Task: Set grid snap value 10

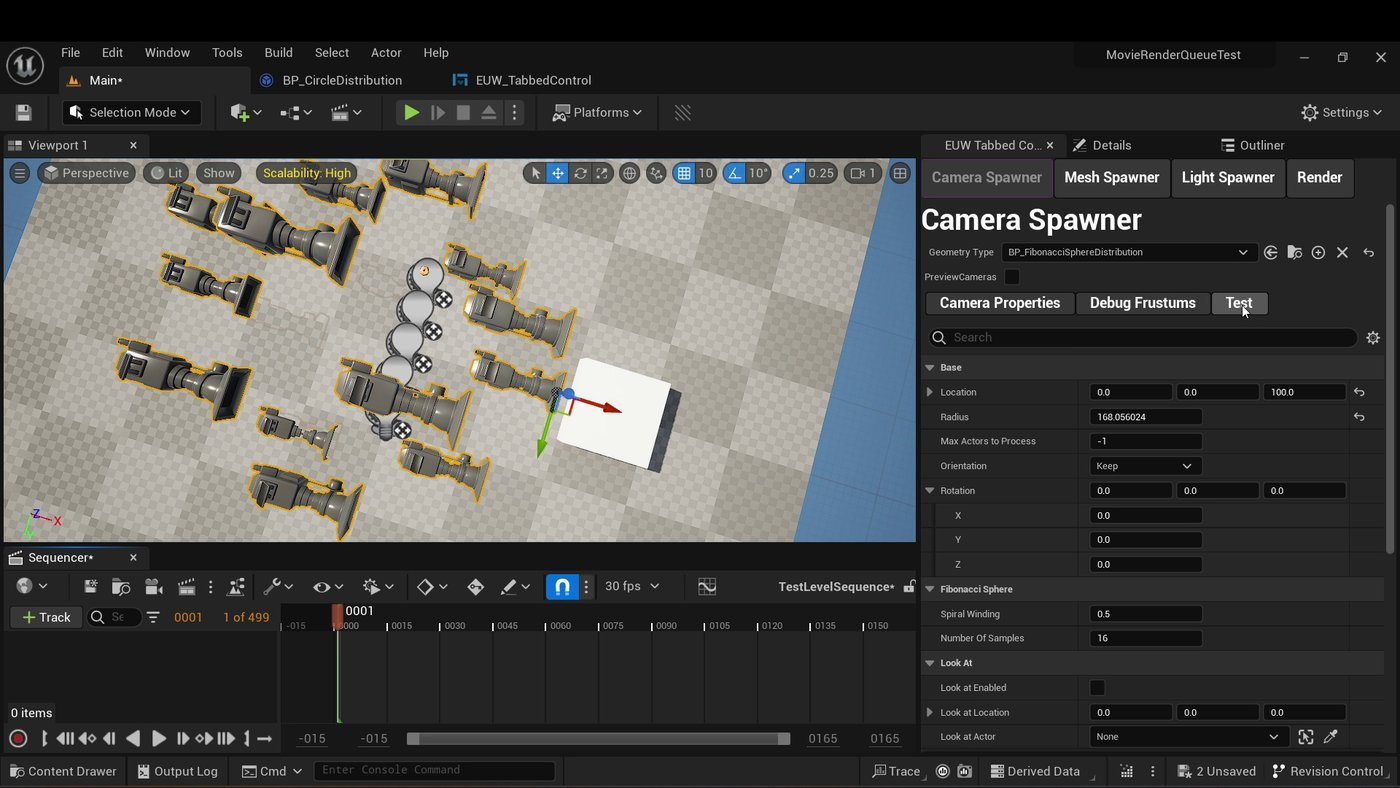Action: point(706,173)
